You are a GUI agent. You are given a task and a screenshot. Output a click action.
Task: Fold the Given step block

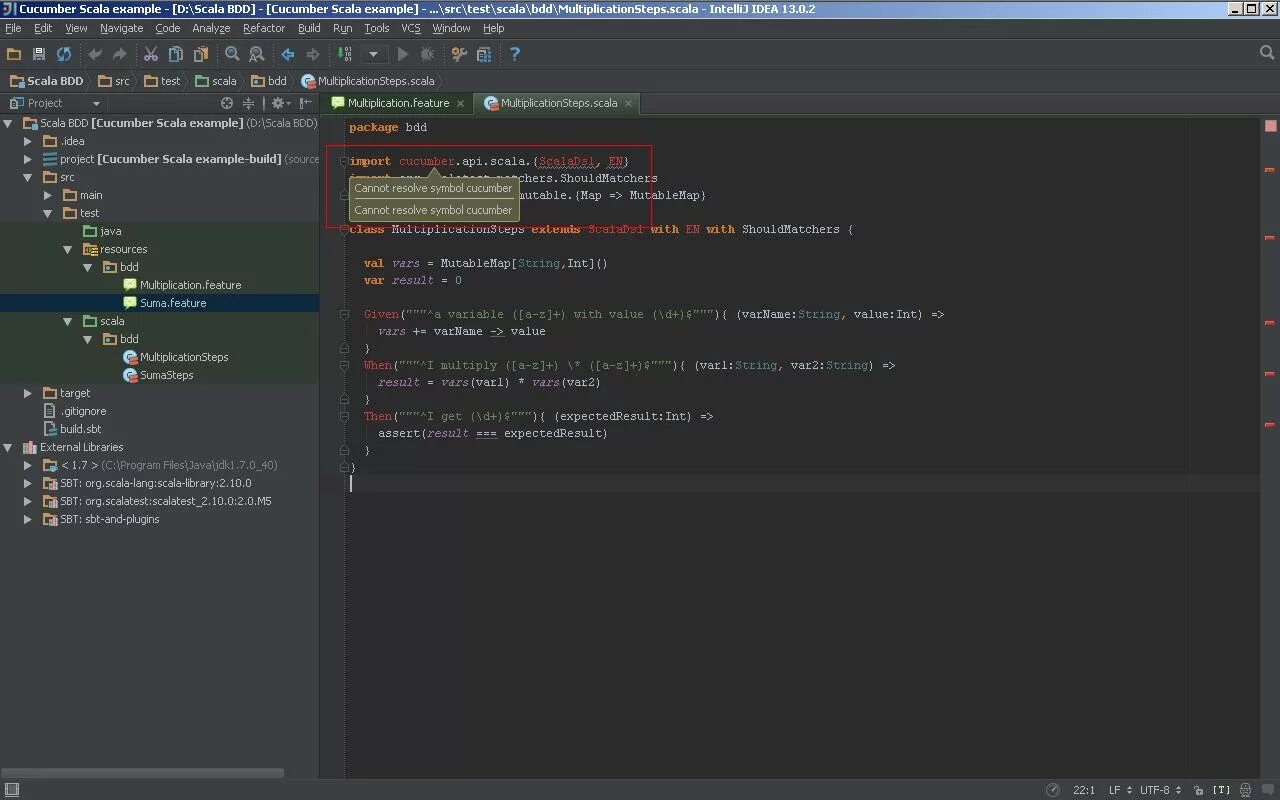pos(344,314)
